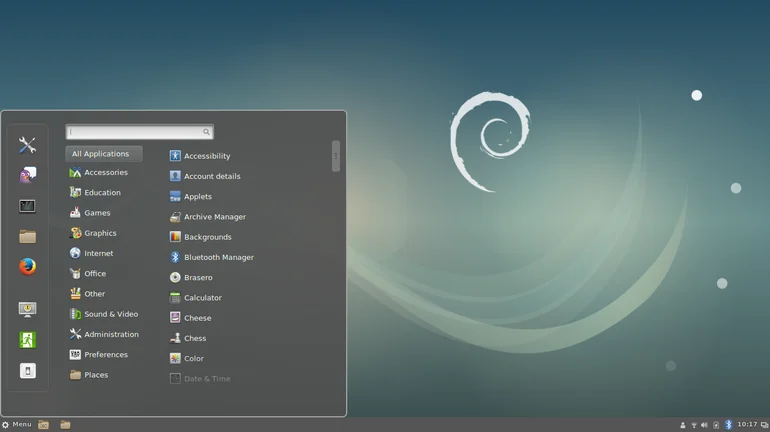Click the network icon in system tray

coord(693,425)
